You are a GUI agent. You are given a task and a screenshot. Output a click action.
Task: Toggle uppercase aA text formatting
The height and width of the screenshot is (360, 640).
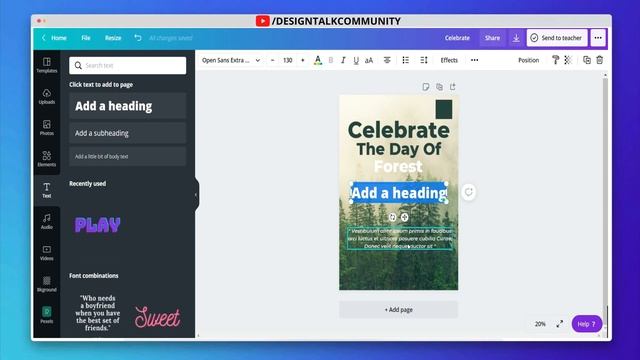(369, 60)
